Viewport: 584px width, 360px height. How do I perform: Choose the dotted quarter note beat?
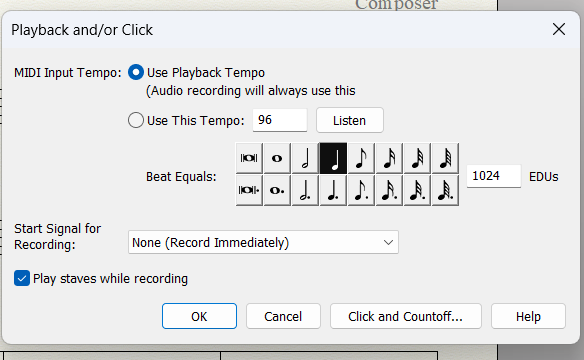tap(333, 190)
